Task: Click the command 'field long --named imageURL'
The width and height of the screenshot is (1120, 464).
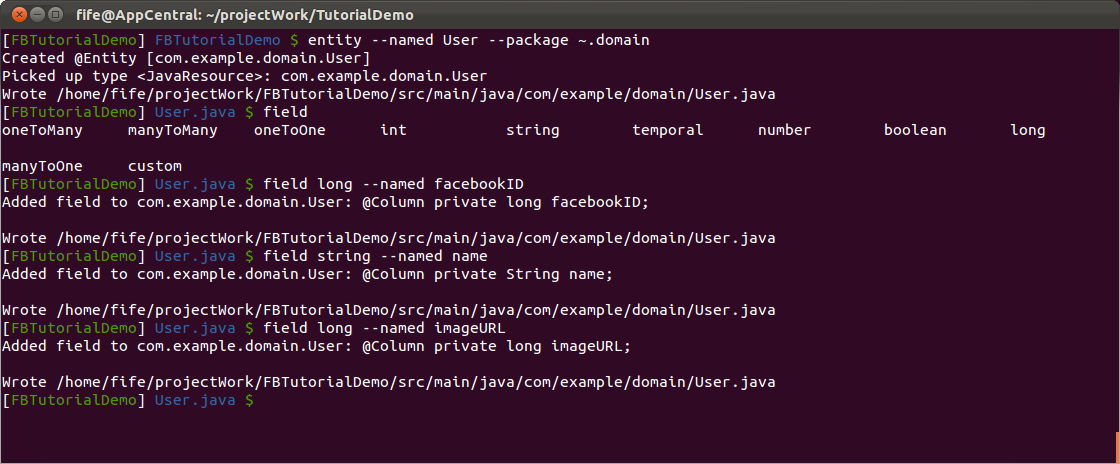Action: click(385, 328)
